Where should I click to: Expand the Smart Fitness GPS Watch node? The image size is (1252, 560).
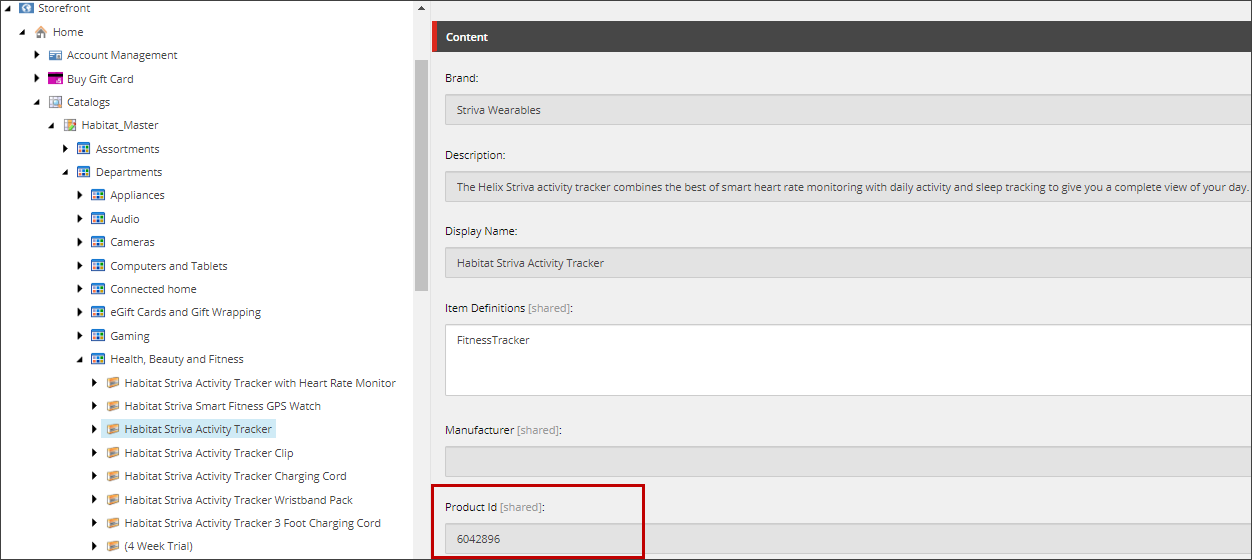pyautogui.click(x=95, y=406)
